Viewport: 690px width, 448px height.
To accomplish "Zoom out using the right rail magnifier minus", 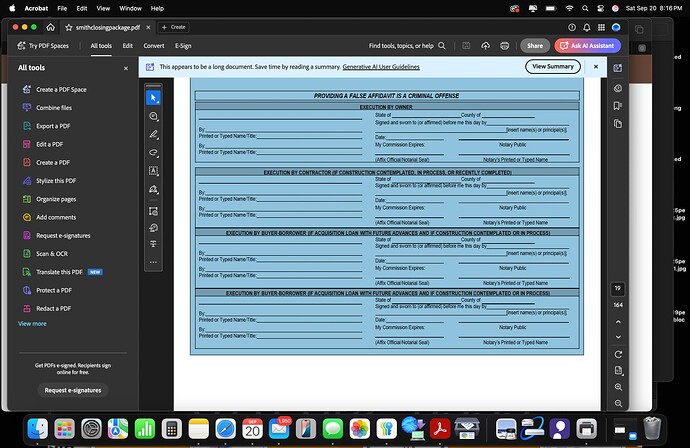I will point(618,403).
